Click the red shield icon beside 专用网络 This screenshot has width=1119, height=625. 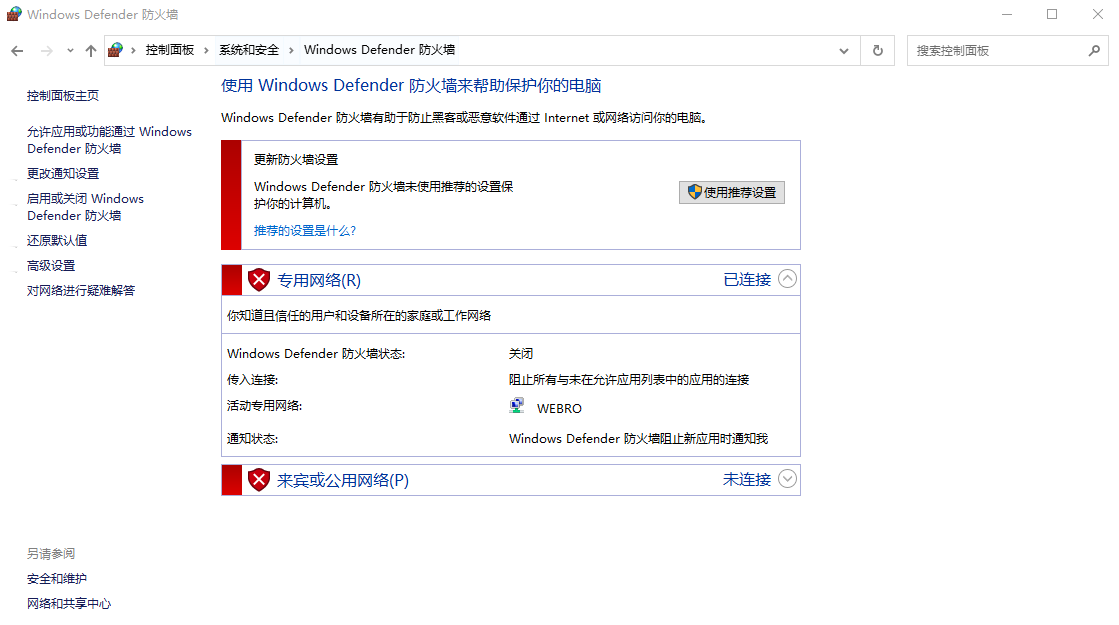(258, 280)
